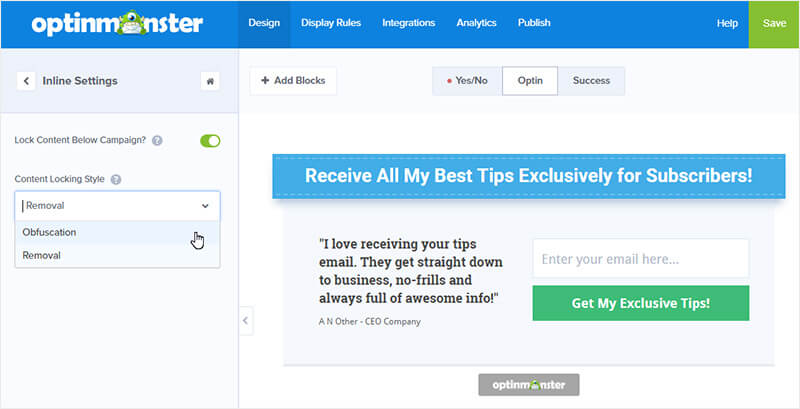The height and width of the screenshot is (409, 800).
Task: Click the Inline Settings panel title
Action: pos(80,81)
